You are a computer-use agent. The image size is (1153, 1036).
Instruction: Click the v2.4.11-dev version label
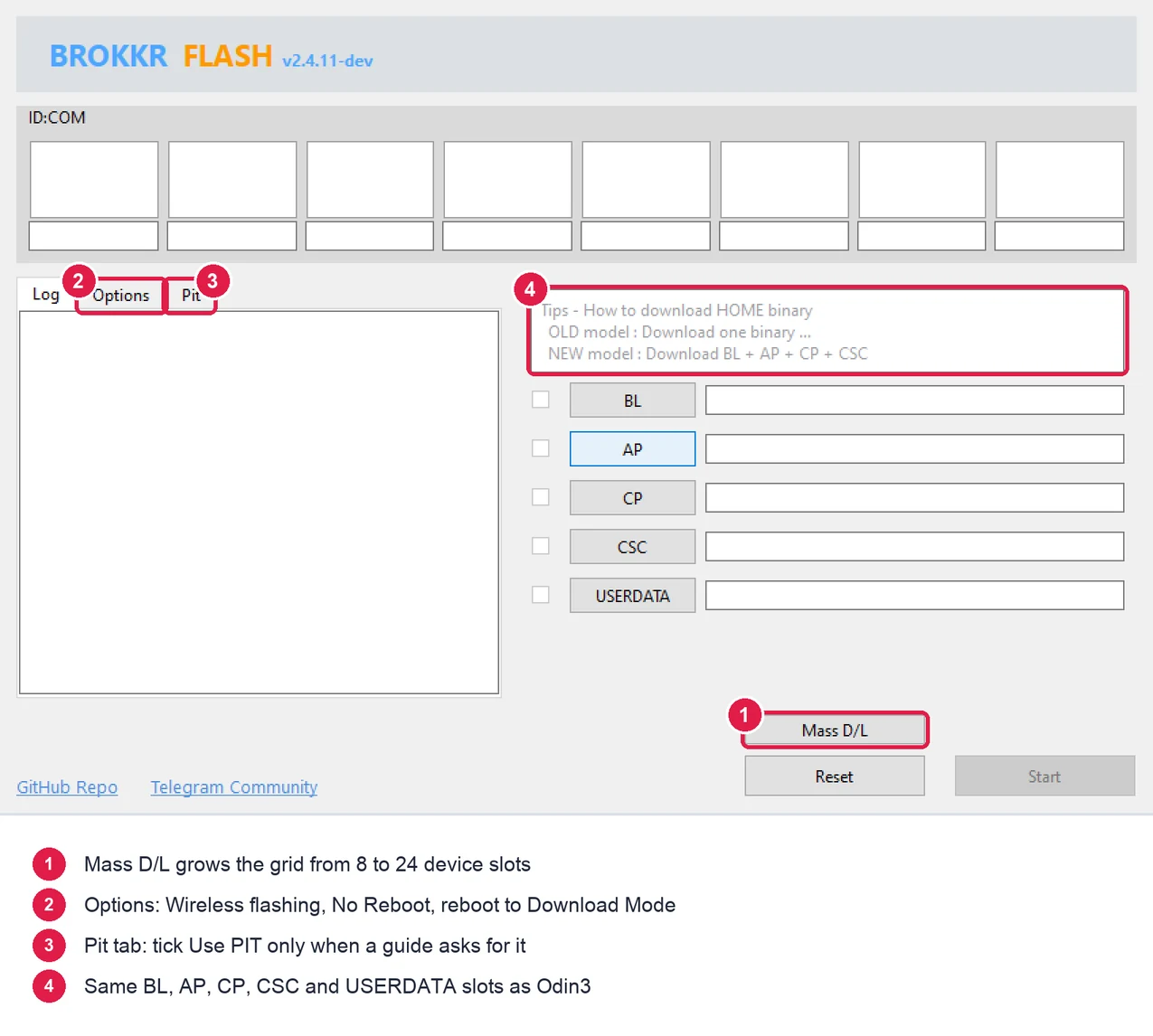click(x=327, y=61)
